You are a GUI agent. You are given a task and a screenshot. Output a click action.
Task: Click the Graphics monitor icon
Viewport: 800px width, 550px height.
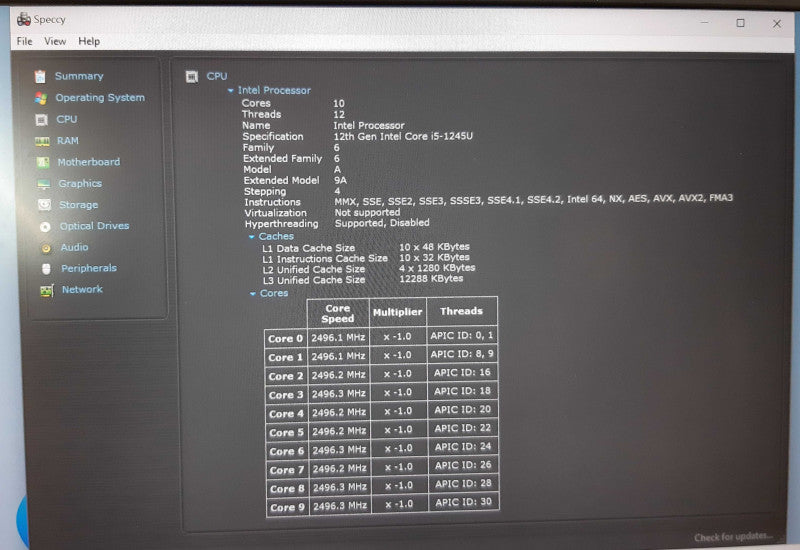[x=43, y=184]
